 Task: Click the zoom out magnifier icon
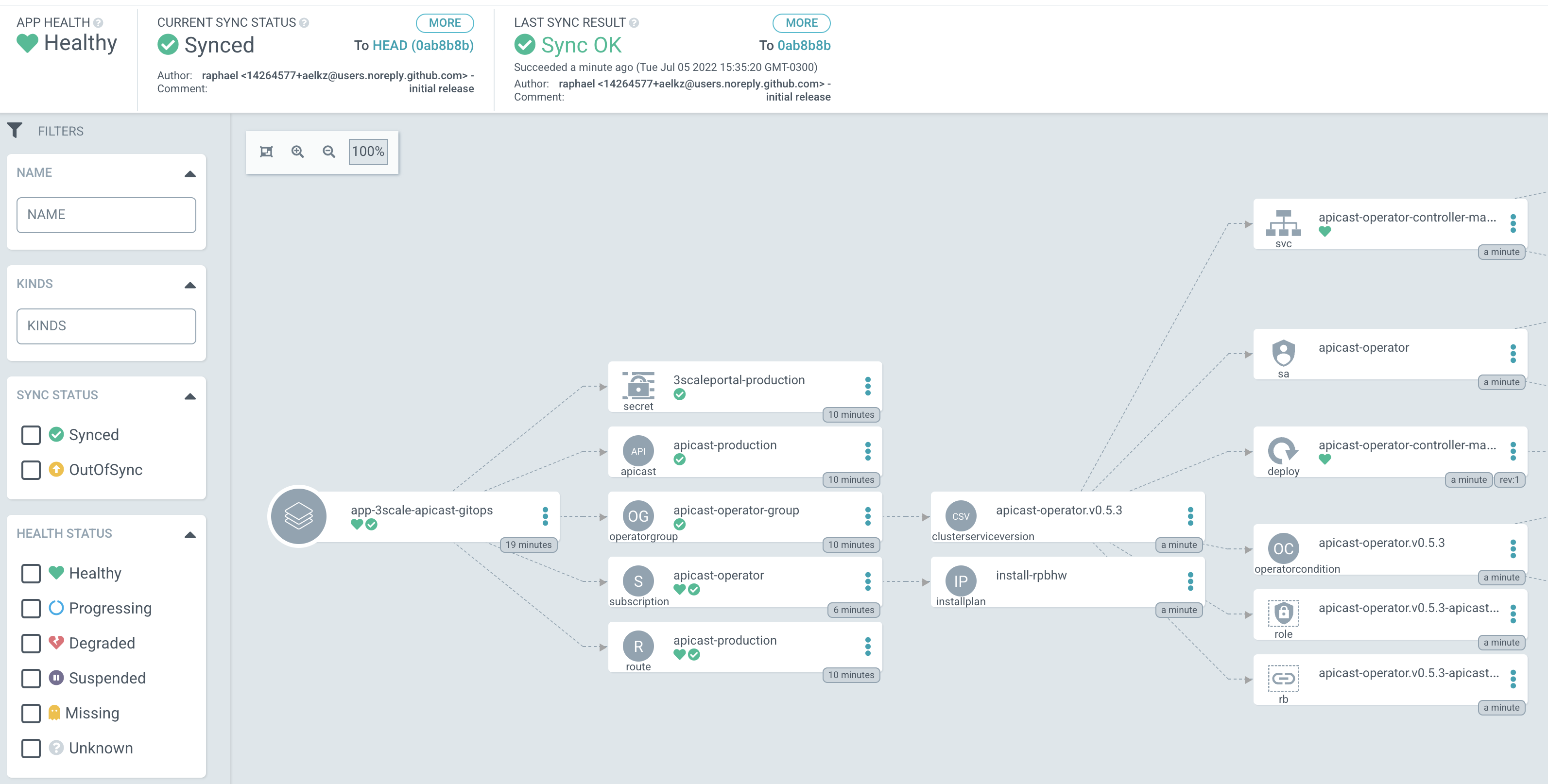click(329, 152)
